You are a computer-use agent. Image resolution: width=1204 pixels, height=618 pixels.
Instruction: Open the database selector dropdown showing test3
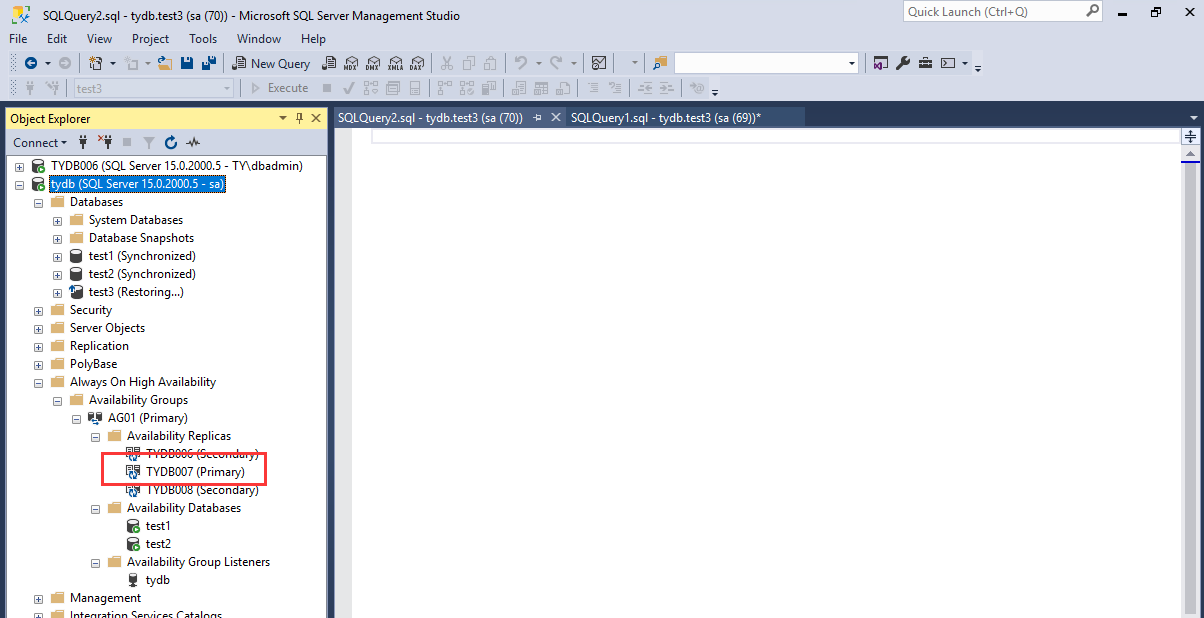pos(227,88)
